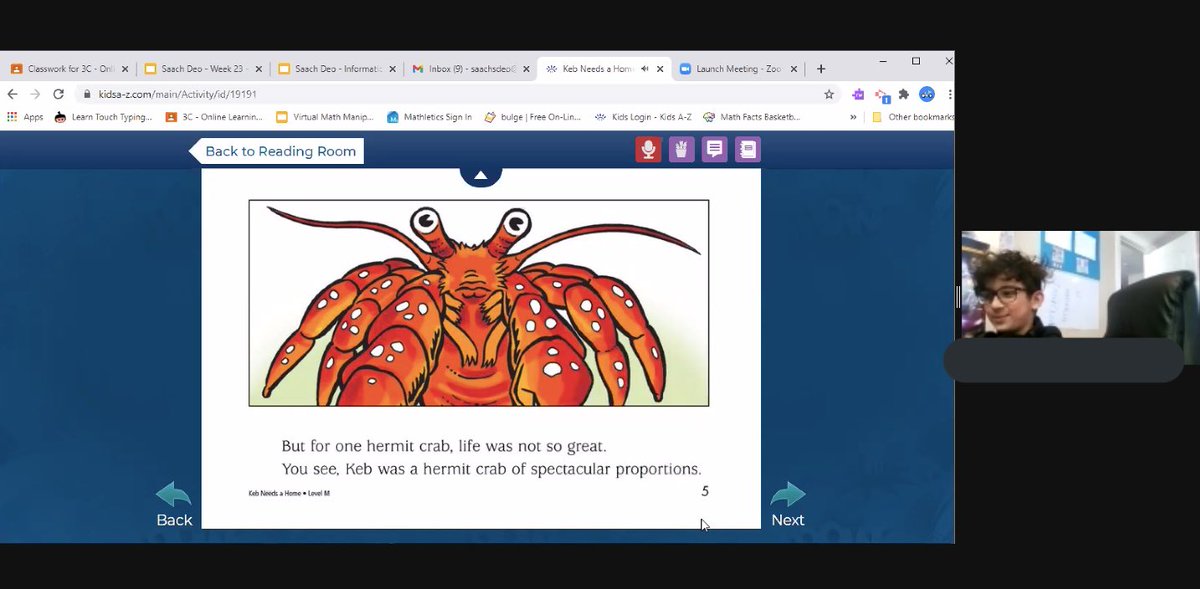Click Back to Reading Room
Image resolution: width=1200 pixels, height=589 pixels.
click(x=276, y=152)
